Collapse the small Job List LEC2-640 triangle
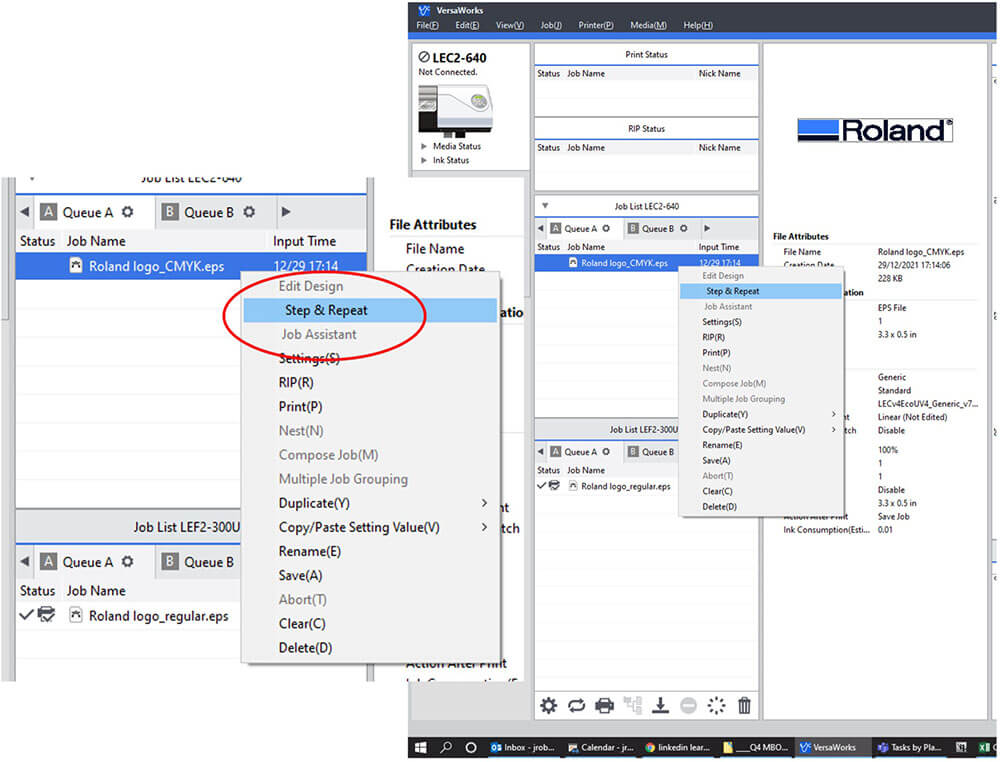The height and width of the screenshot is (762, 1000). 545,205
